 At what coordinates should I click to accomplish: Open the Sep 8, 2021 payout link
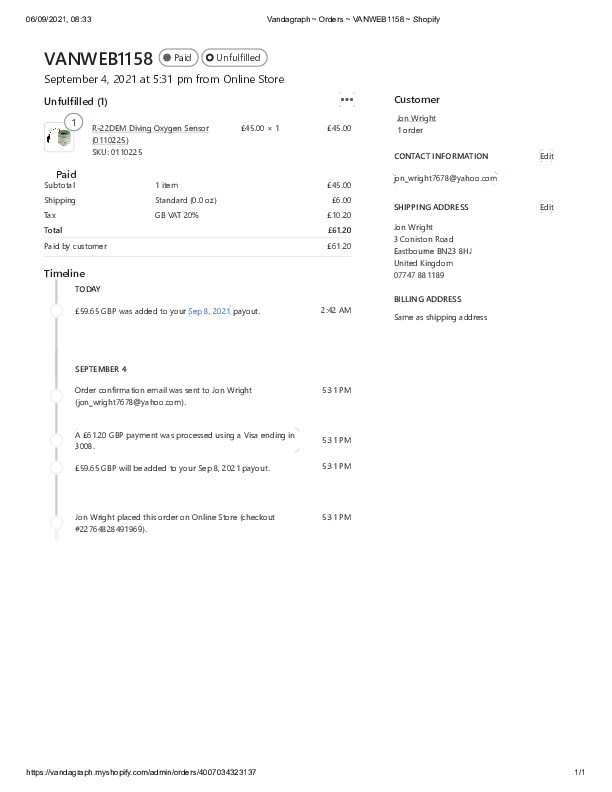pyautogui.click(x=209, y=311)
